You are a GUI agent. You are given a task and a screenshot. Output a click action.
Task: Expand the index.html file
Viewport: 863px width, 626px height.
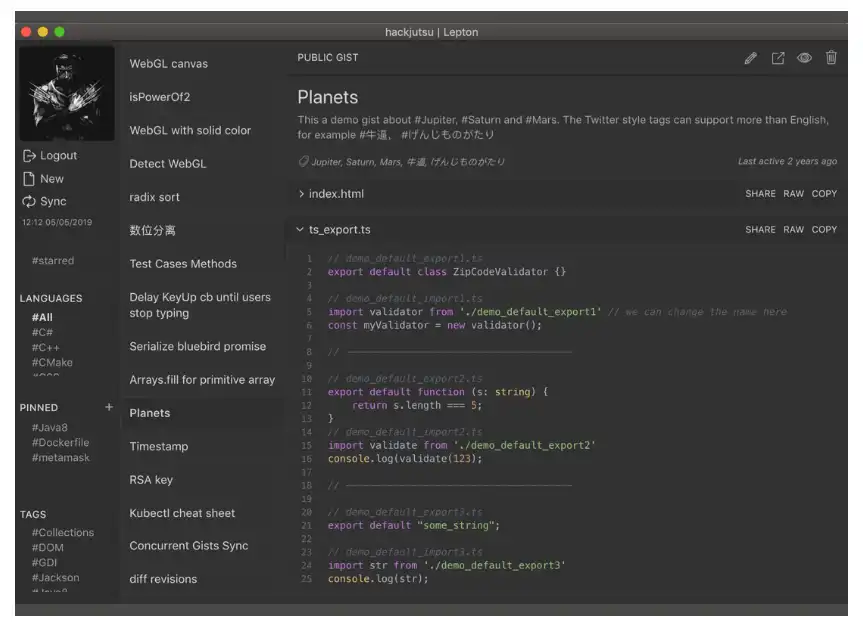(302, 194)
